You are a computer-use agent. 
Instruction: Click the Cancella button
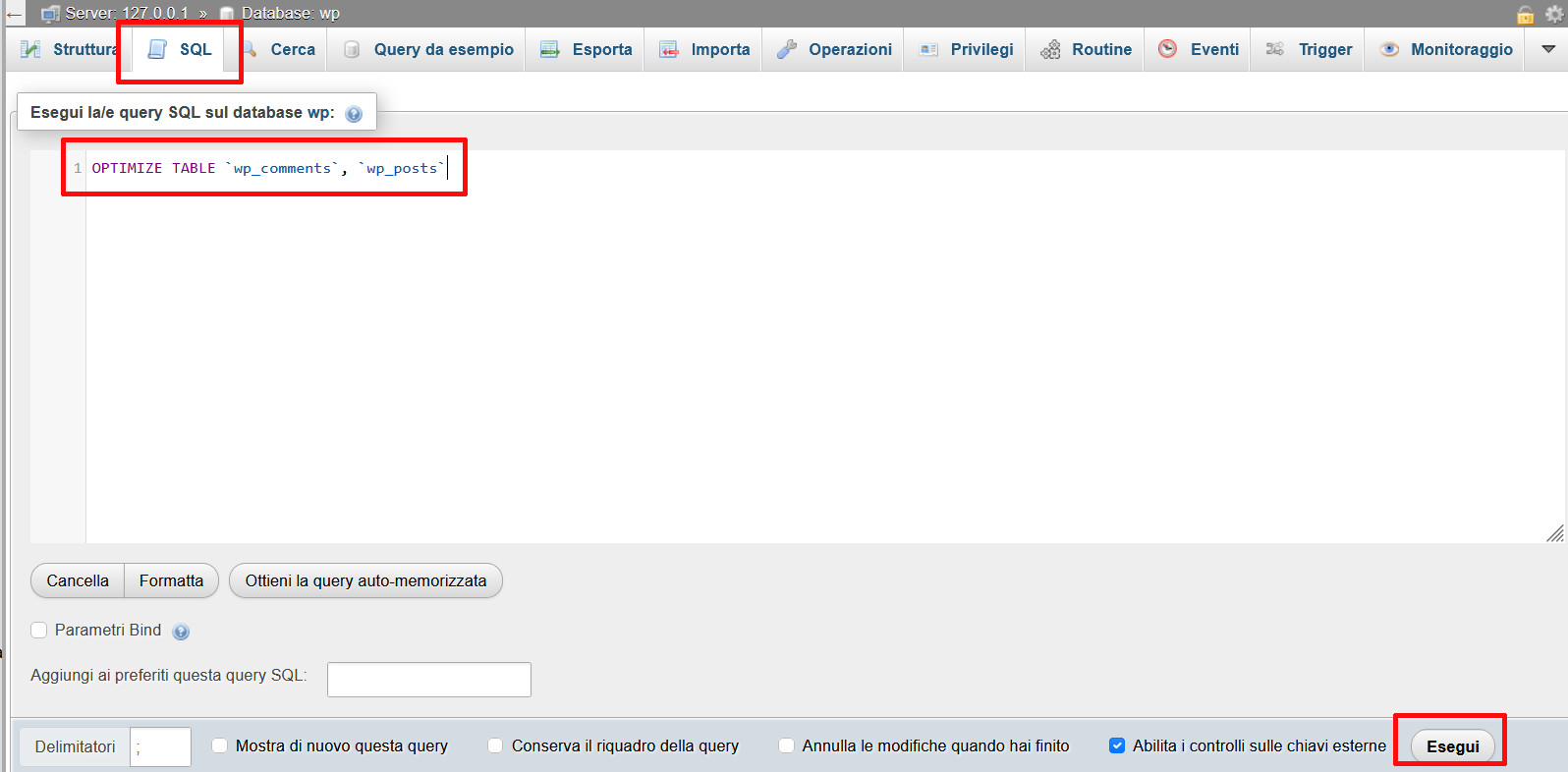point(78,580)
